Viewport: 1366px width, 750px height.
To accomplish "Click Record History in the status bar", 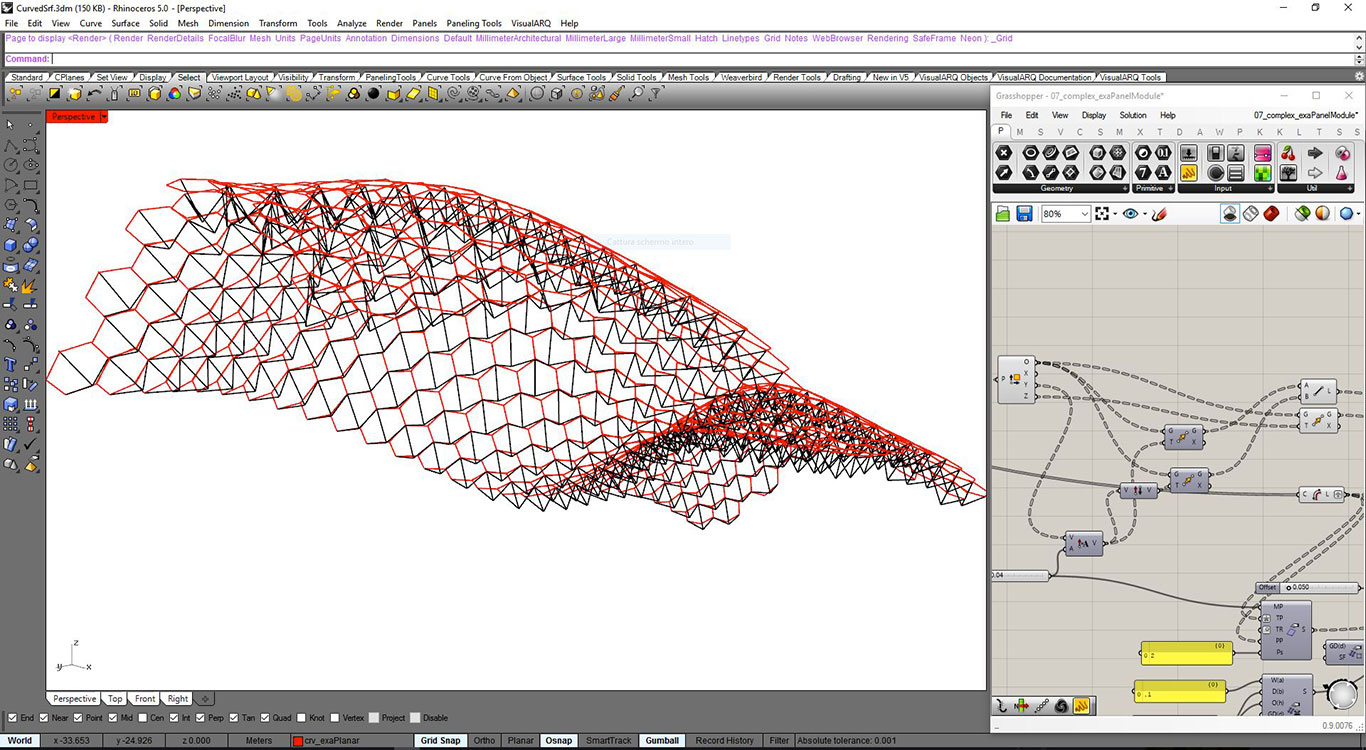I will coord(724,740).
